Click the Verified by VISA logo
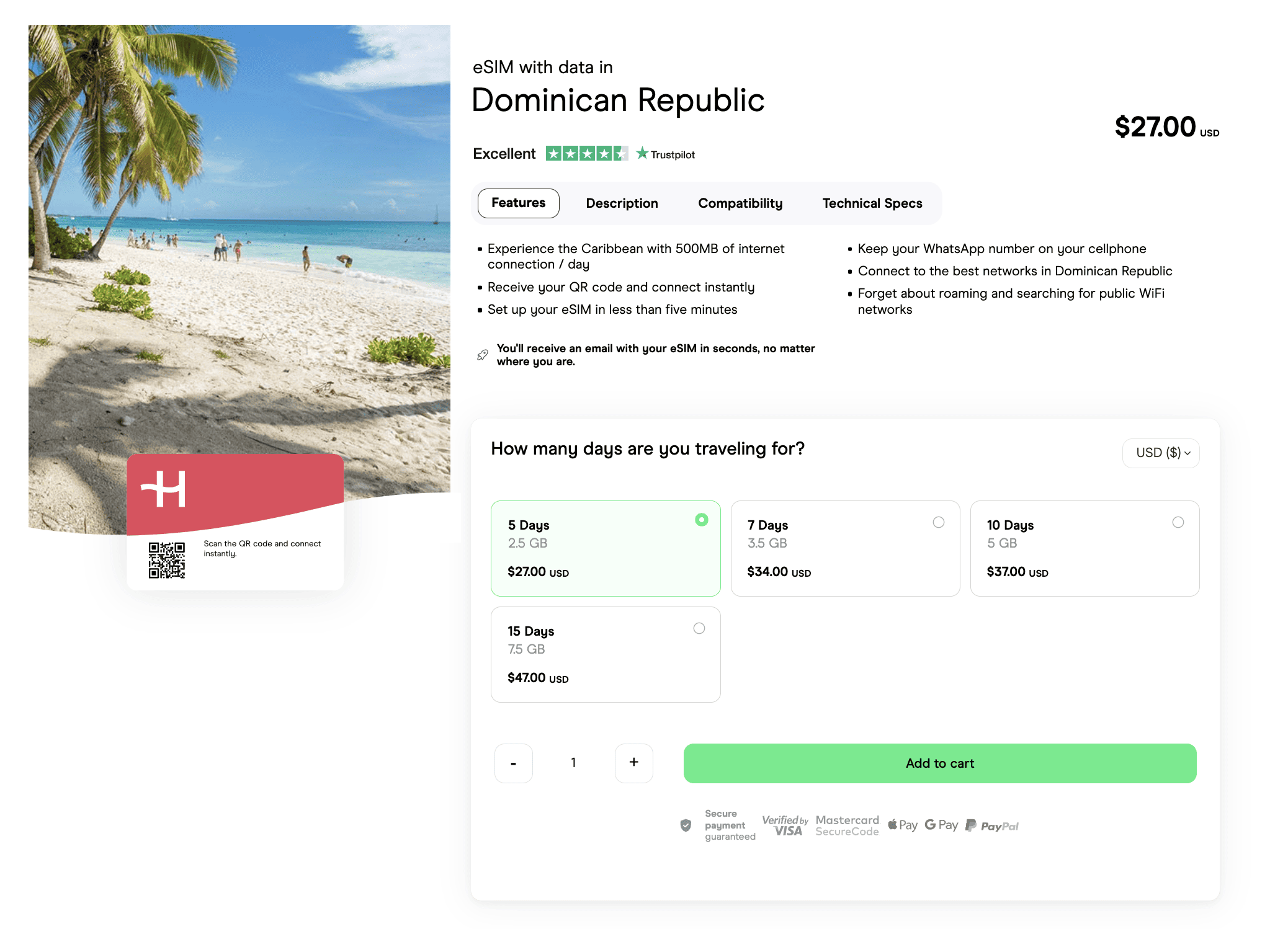Image resolution: width=1288 pixels, height=929 pixels. pos(785,825)
